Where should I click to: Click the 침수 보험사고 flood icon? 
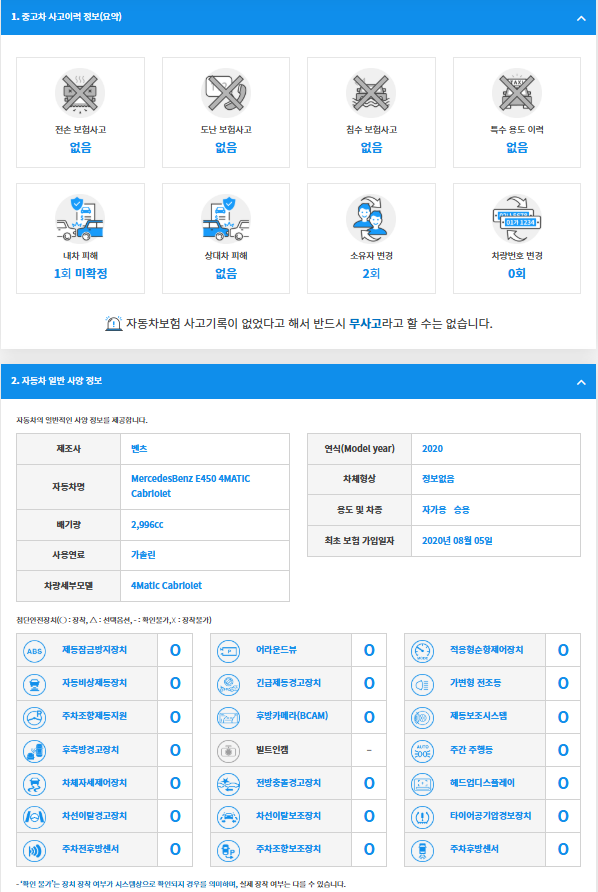tap(371, 93)
